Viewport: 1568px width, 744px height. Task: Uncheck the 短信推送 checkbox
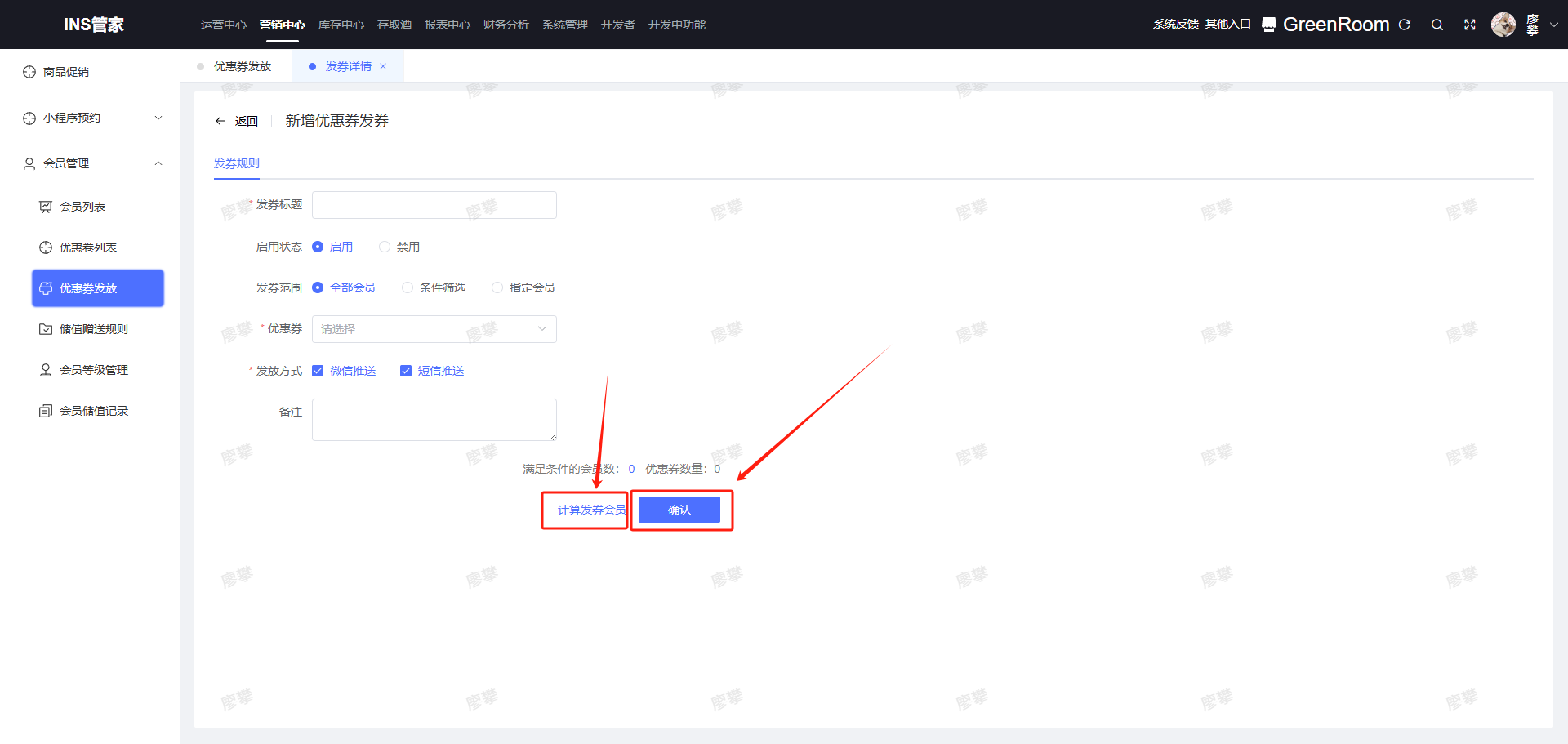click(406, 371)
